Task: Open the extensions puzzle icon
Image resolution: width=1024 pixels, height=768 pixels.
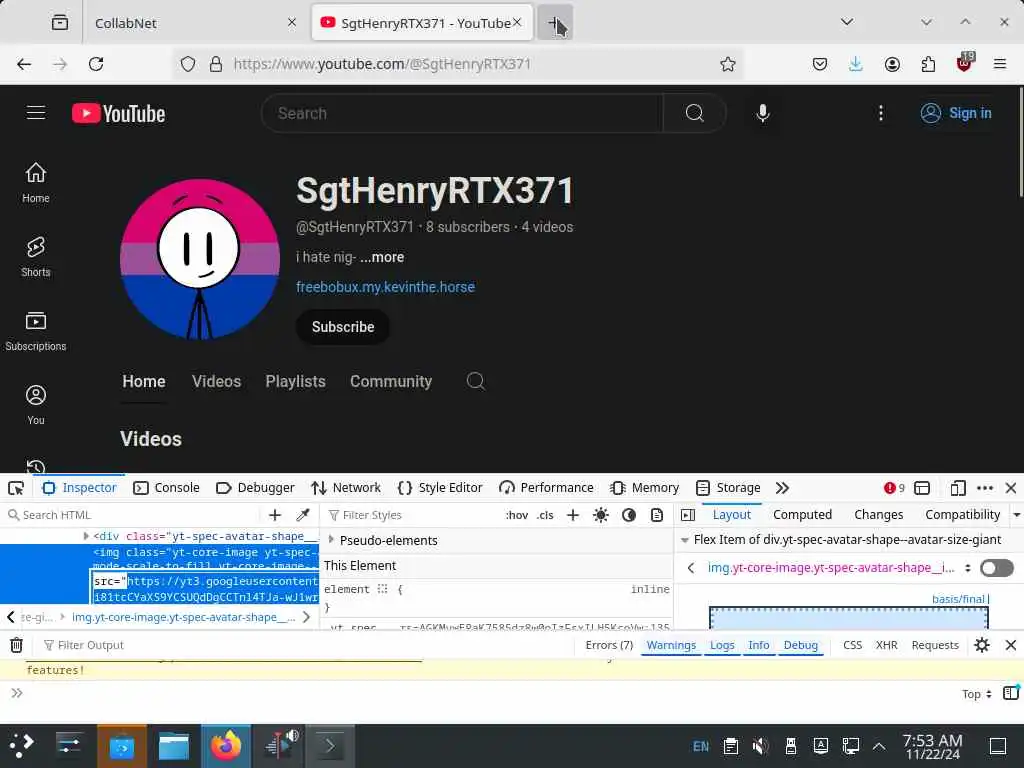Action: click(928, 64)
